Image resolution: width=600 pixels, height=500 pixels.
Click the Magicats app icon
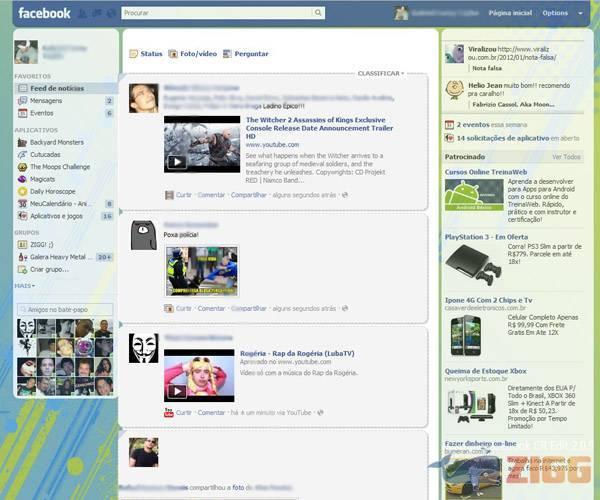coord(22,179)
